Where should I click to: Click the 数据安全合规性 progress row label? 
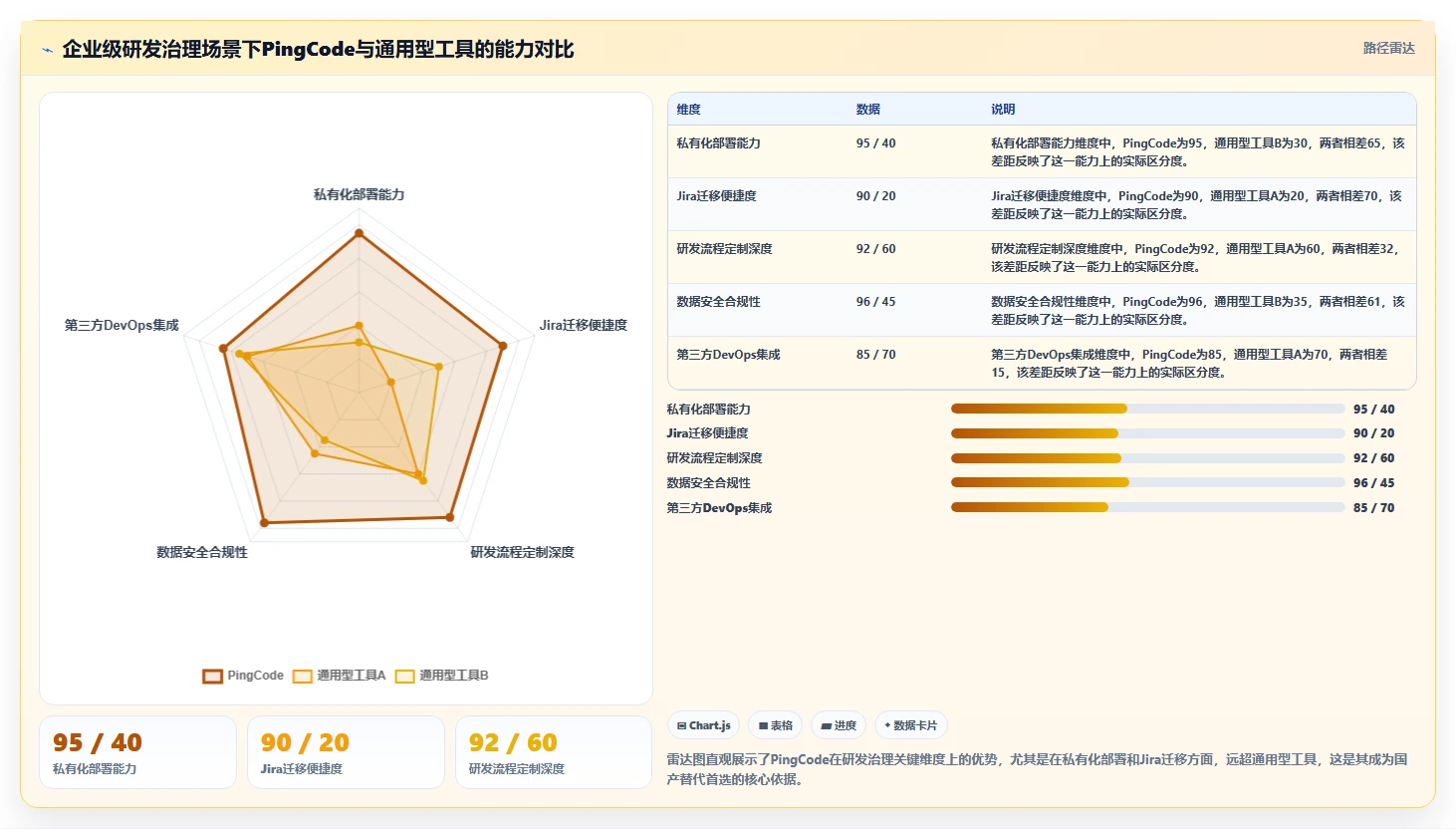click(709, 482)
